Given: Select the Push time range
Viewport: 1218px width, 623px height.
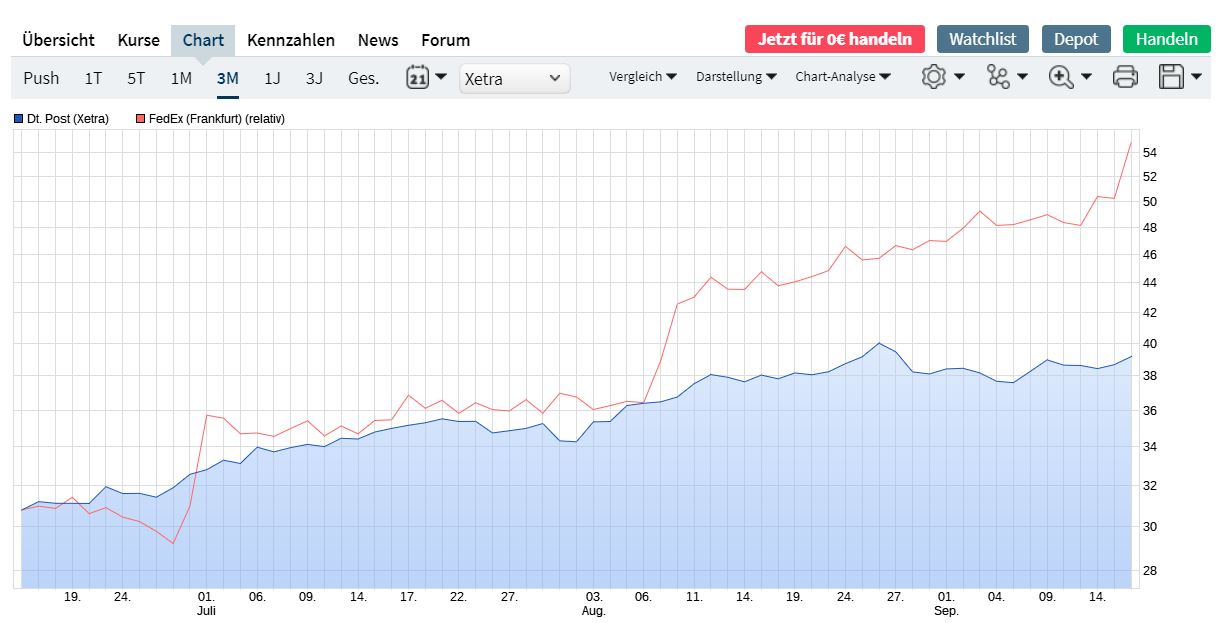Looking at the screenshot, I should (41, 78).
